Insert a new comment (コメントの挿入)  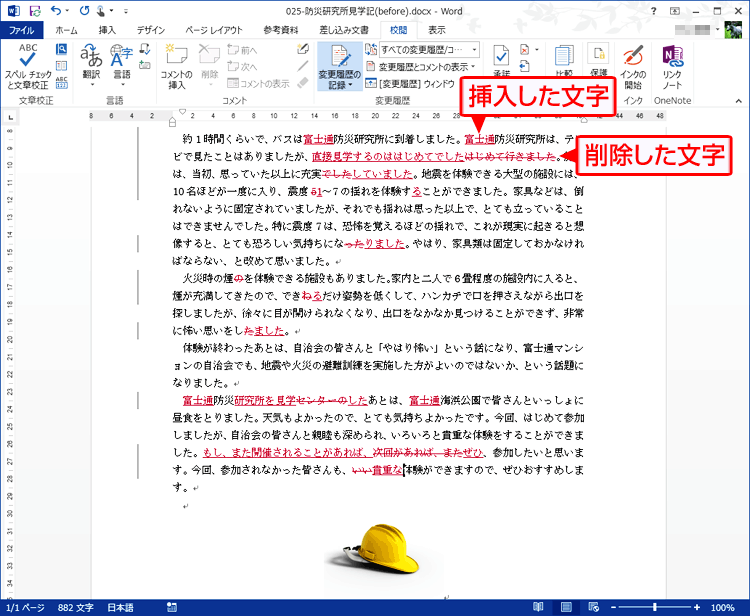tap(176, 66)
